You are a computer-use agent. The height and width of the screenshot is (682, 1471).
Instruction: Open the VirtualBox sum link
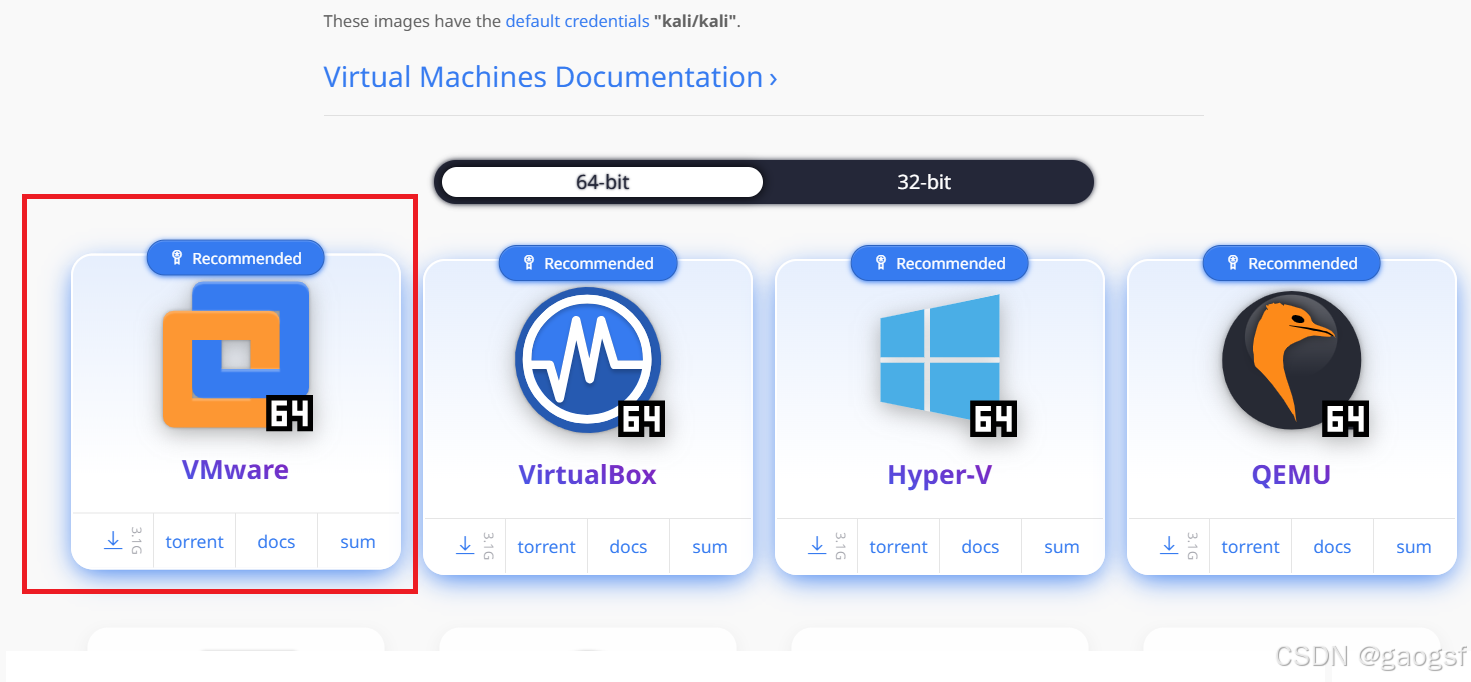(x=709, y=547)
